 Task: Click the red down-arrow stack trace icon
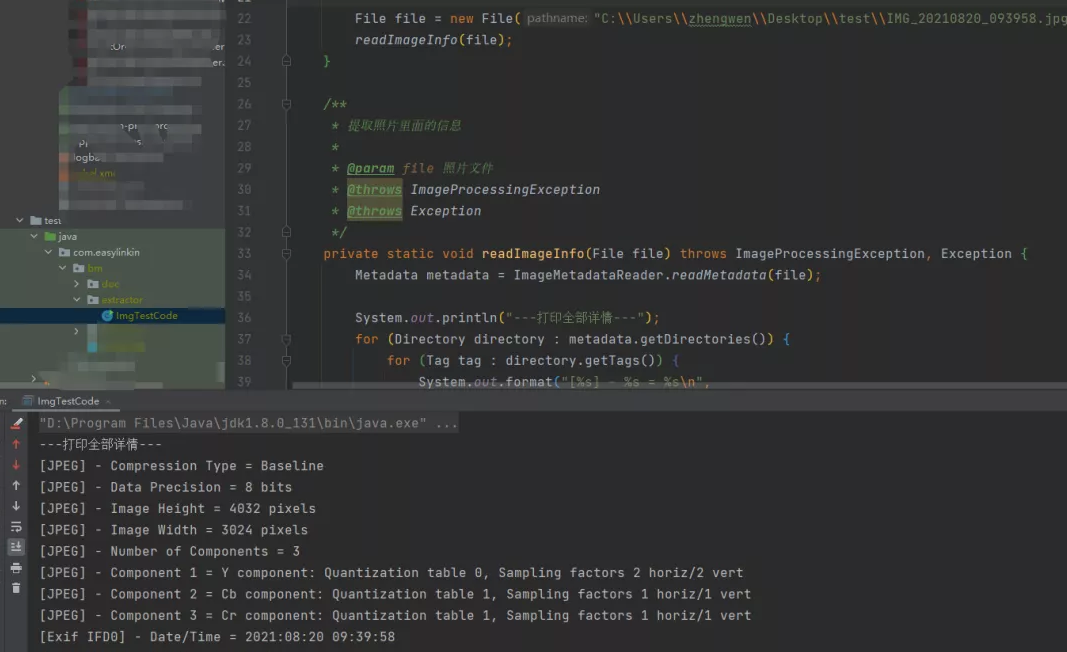[16, 465]
